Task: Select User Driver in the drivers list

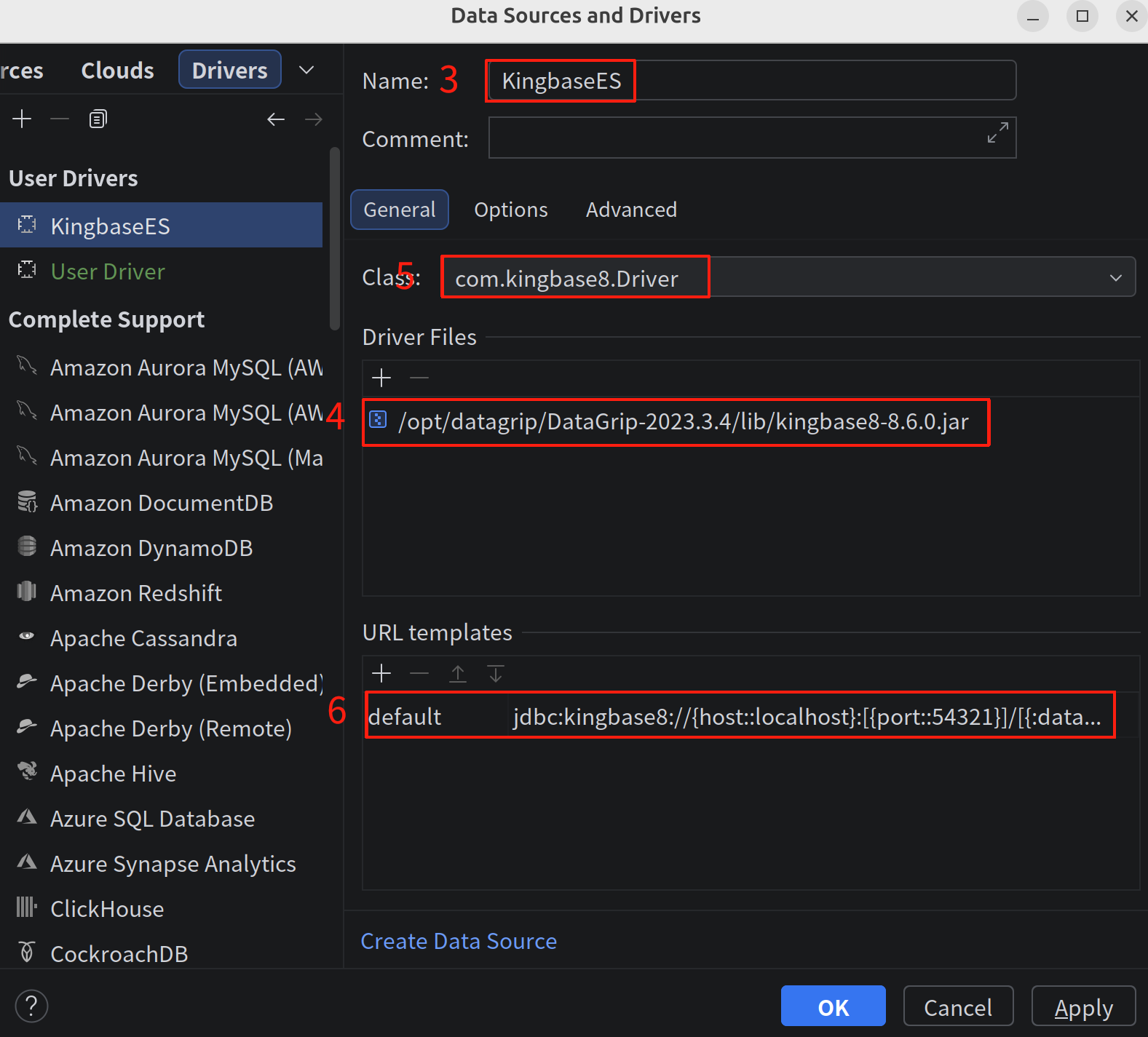Action: 108,271
